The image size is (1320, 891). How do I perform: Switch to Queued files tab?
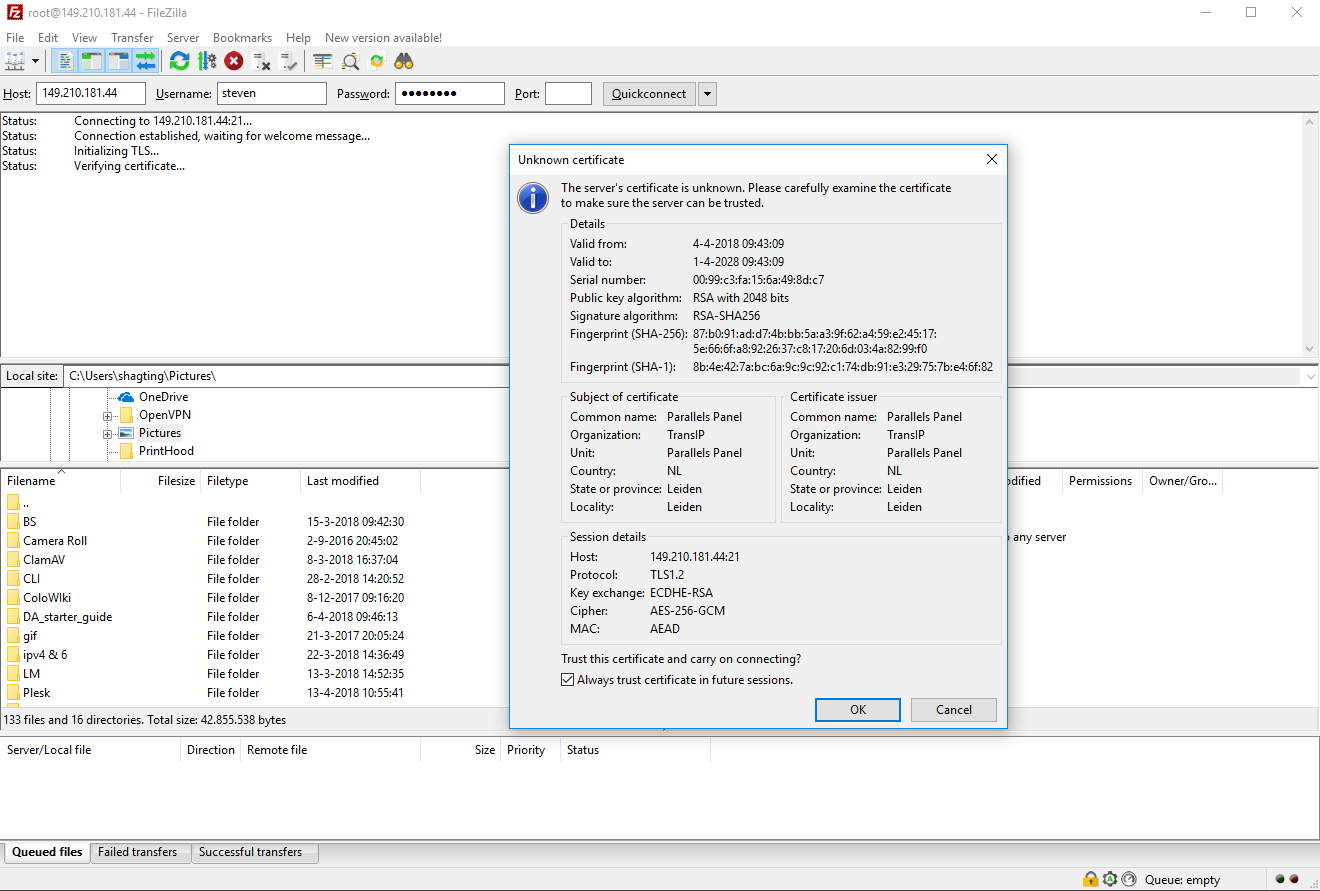47,852
